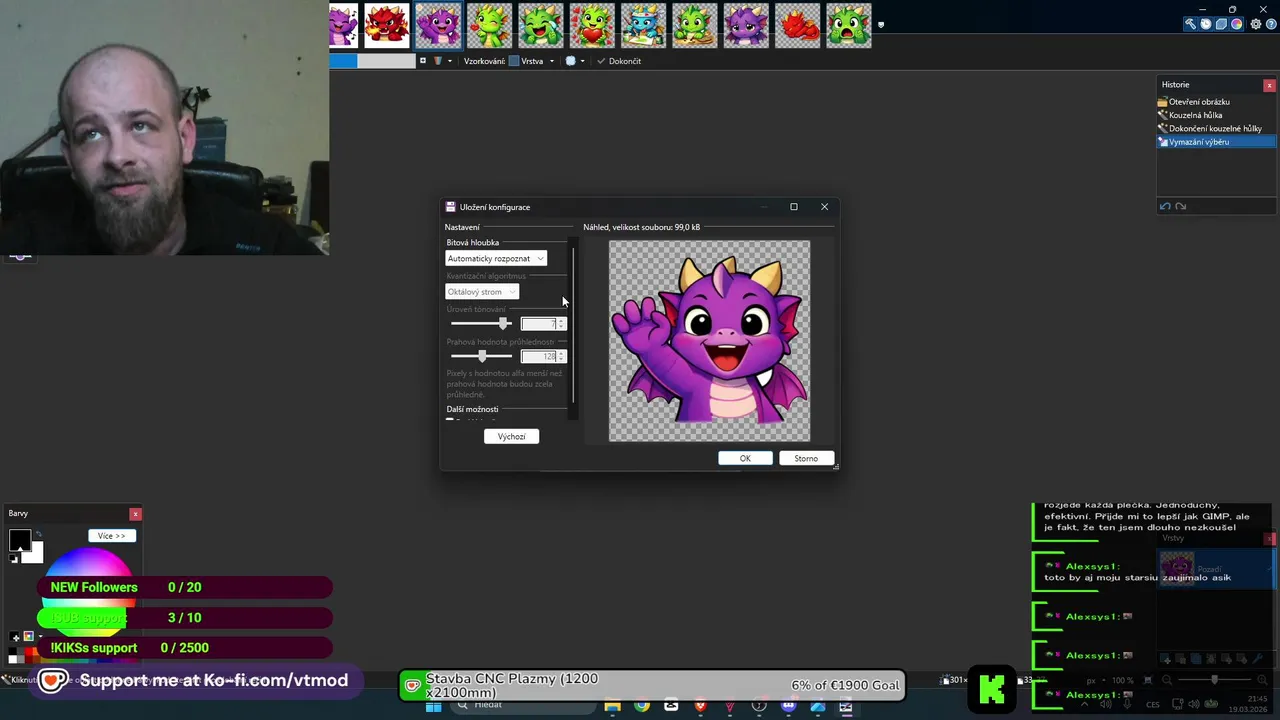Open the Vzorkování Vrstva sampling dropdown
Image resolution: width=1280 pixels, height=720 pixels.
pyautogui.click(x=531, y=61)
